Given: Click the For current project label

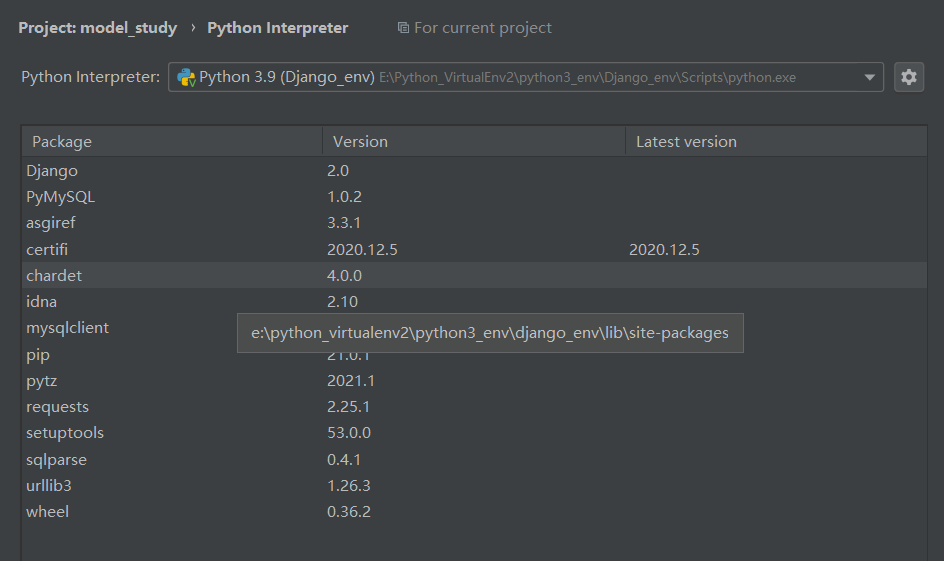Looking at the screenshot, I should coord(483,28).
